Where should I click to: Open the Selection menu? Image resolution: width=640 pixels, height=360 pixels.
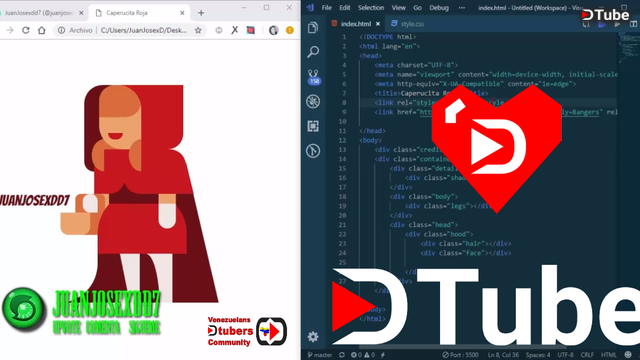(371, 8)
